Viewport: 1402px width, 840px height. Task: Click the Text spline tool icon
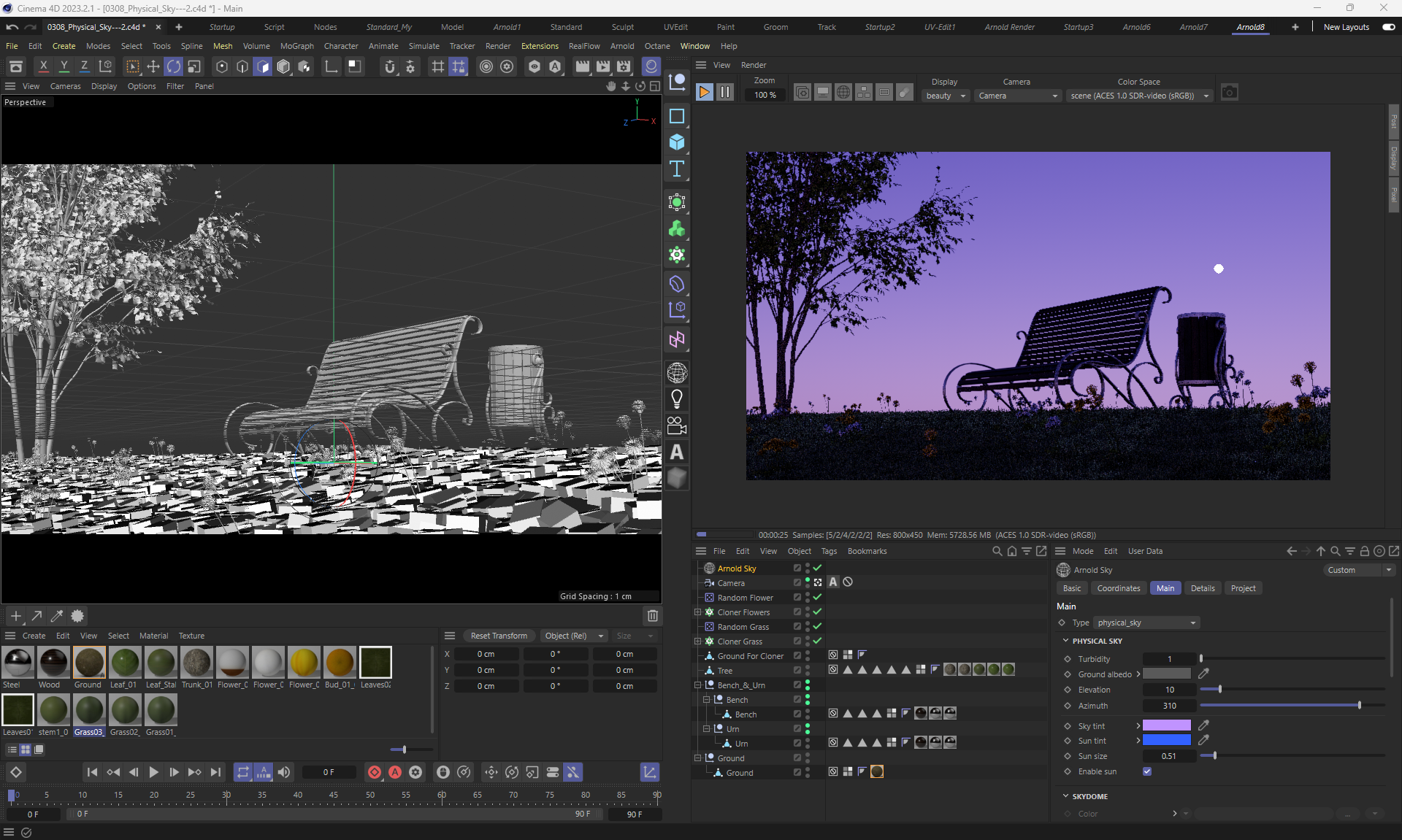tap(677, 169)
